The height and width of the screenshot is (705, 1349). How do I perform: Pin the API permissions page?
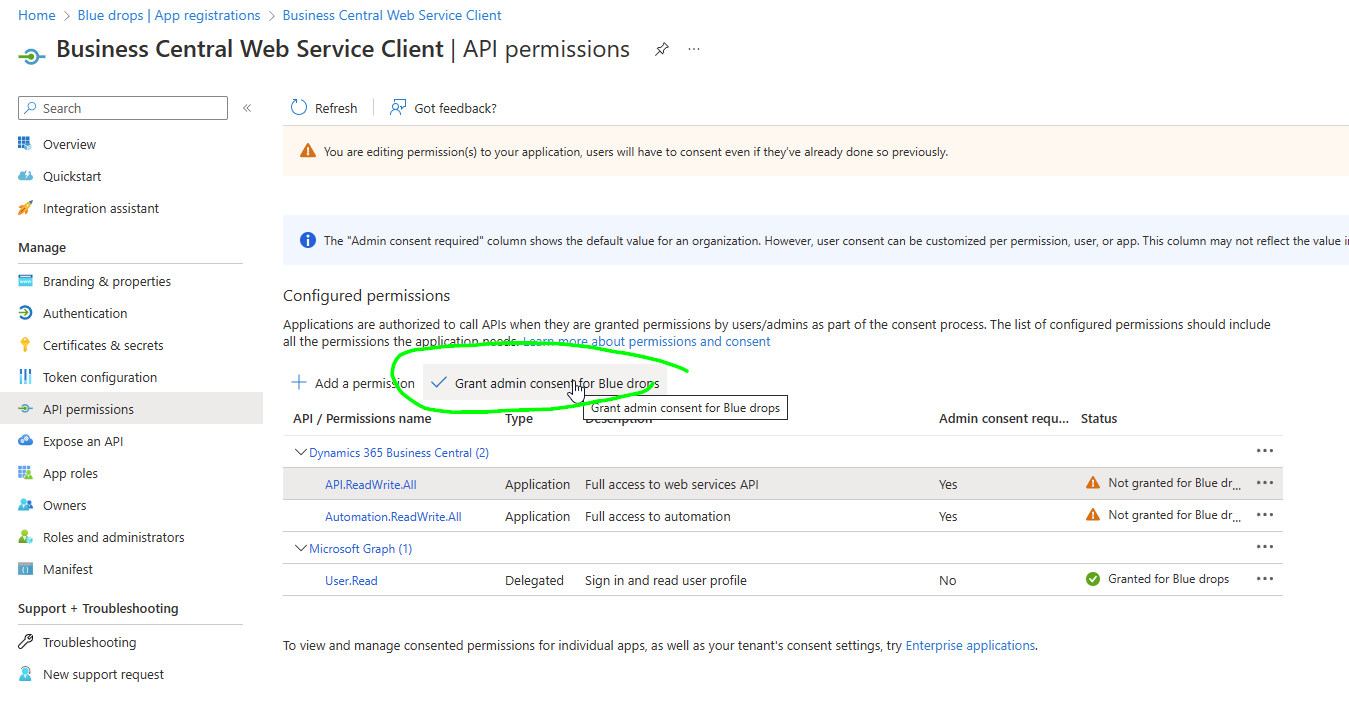tap(661, 49)
